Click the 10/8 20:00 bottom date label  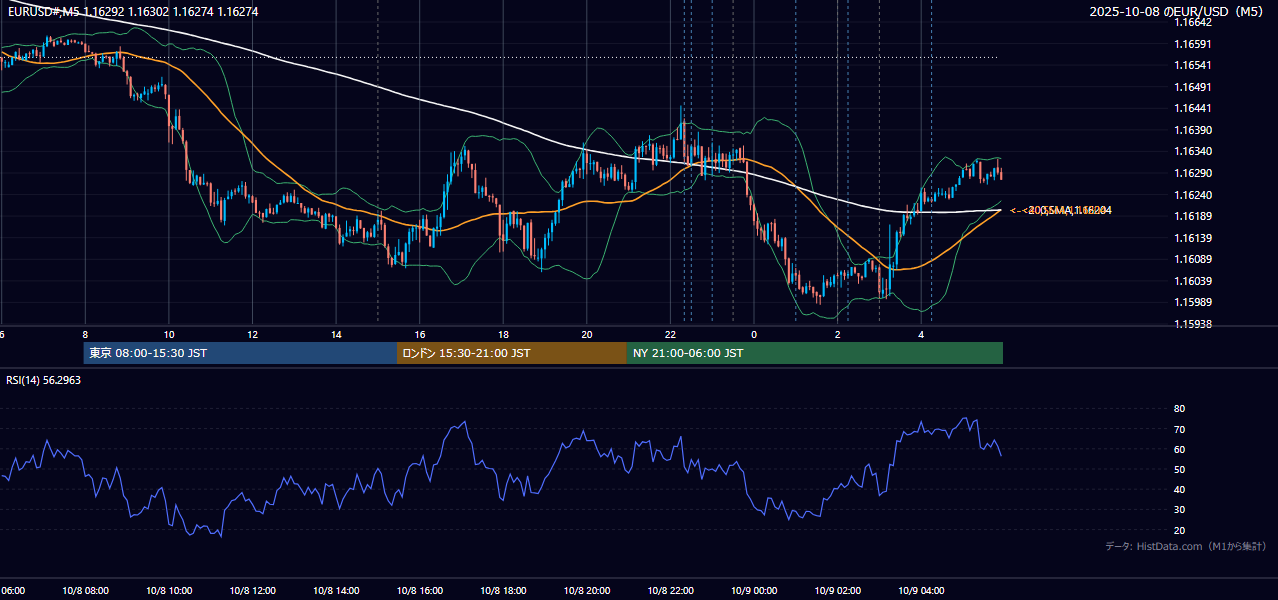(x=587, y=591)
